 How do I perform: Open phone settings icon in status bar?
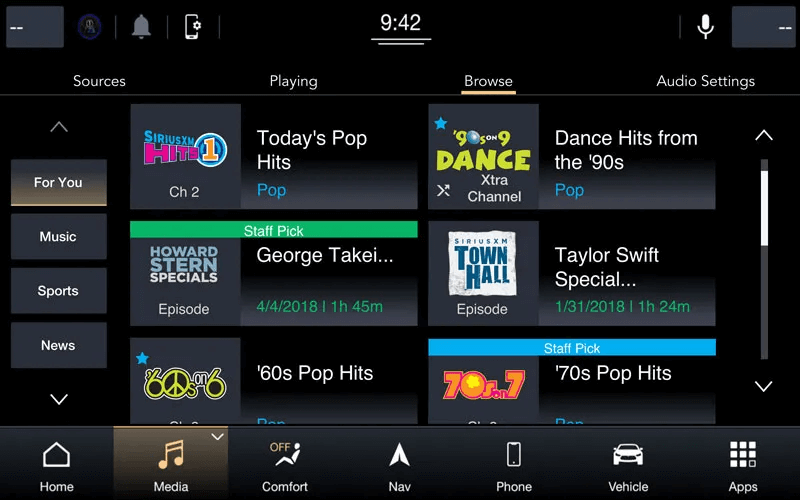coord(193,27)
